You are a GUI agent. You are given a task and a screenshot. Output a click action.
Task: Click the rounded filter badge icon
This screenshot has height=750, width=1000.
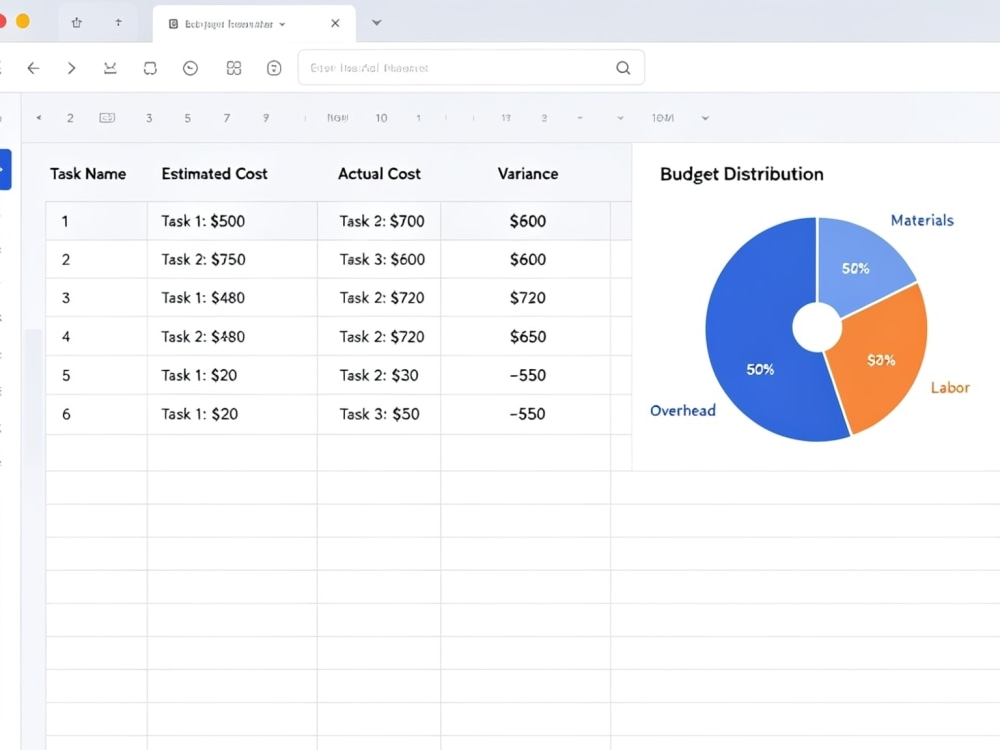[274, 68]
